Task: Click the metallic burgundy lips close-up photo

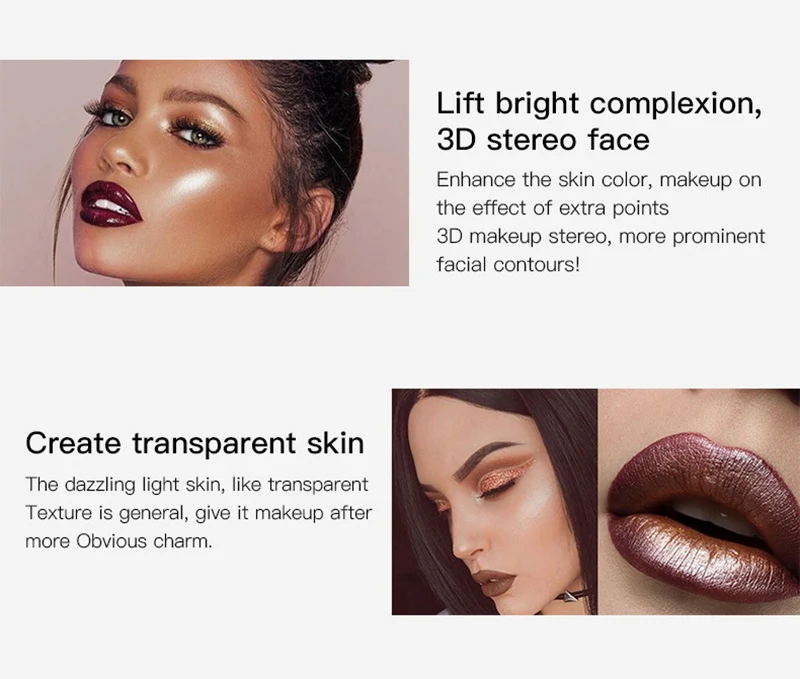Action: [x=699, y=502]
